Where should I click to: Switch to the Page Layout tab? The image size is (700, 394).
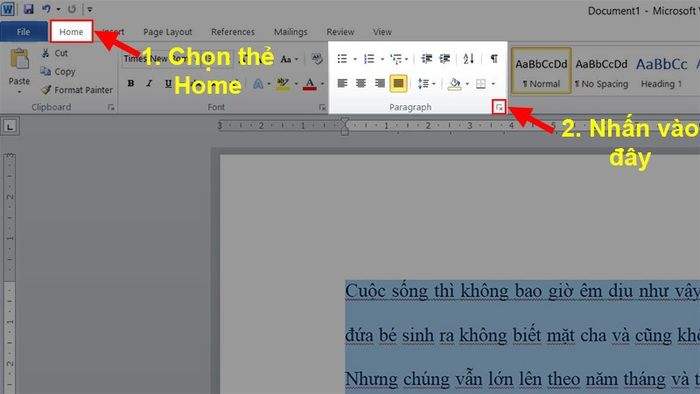pos(167,32)
